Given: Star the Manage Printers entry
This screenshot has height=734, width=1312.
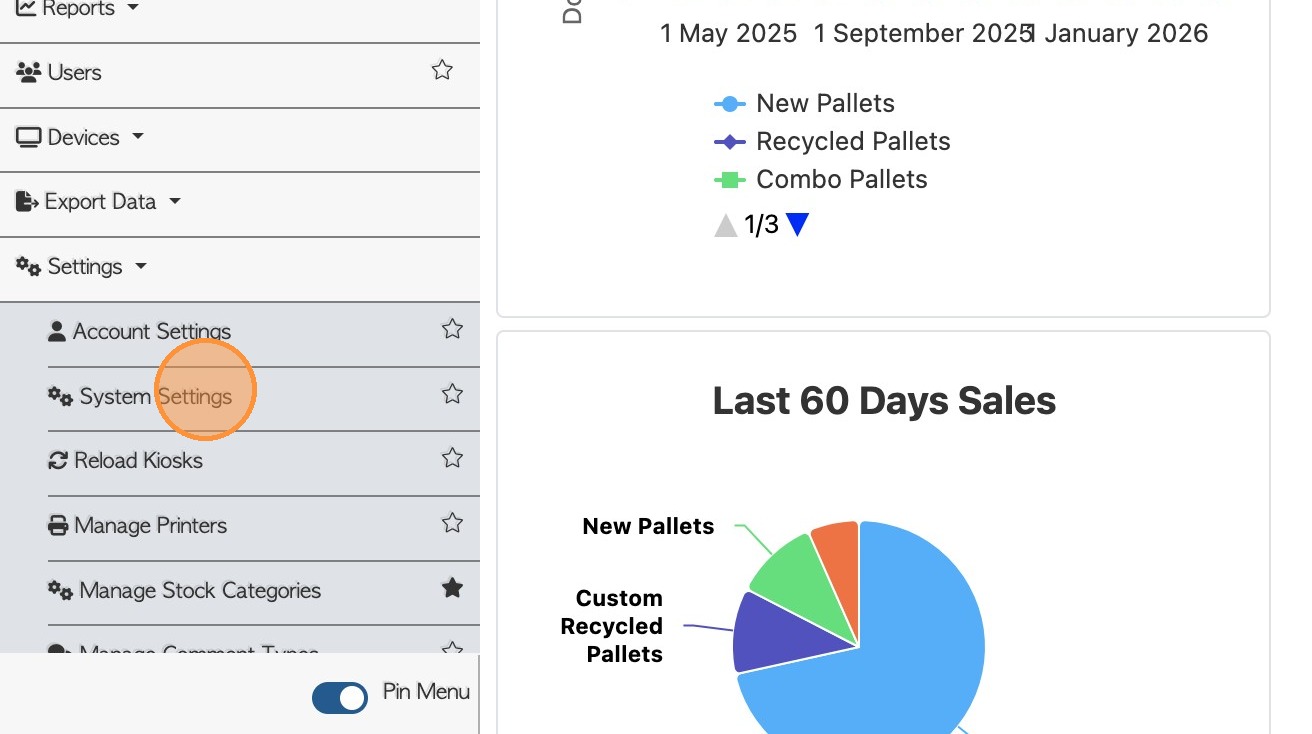Looking at the screenshot, I should pos(452,523).
